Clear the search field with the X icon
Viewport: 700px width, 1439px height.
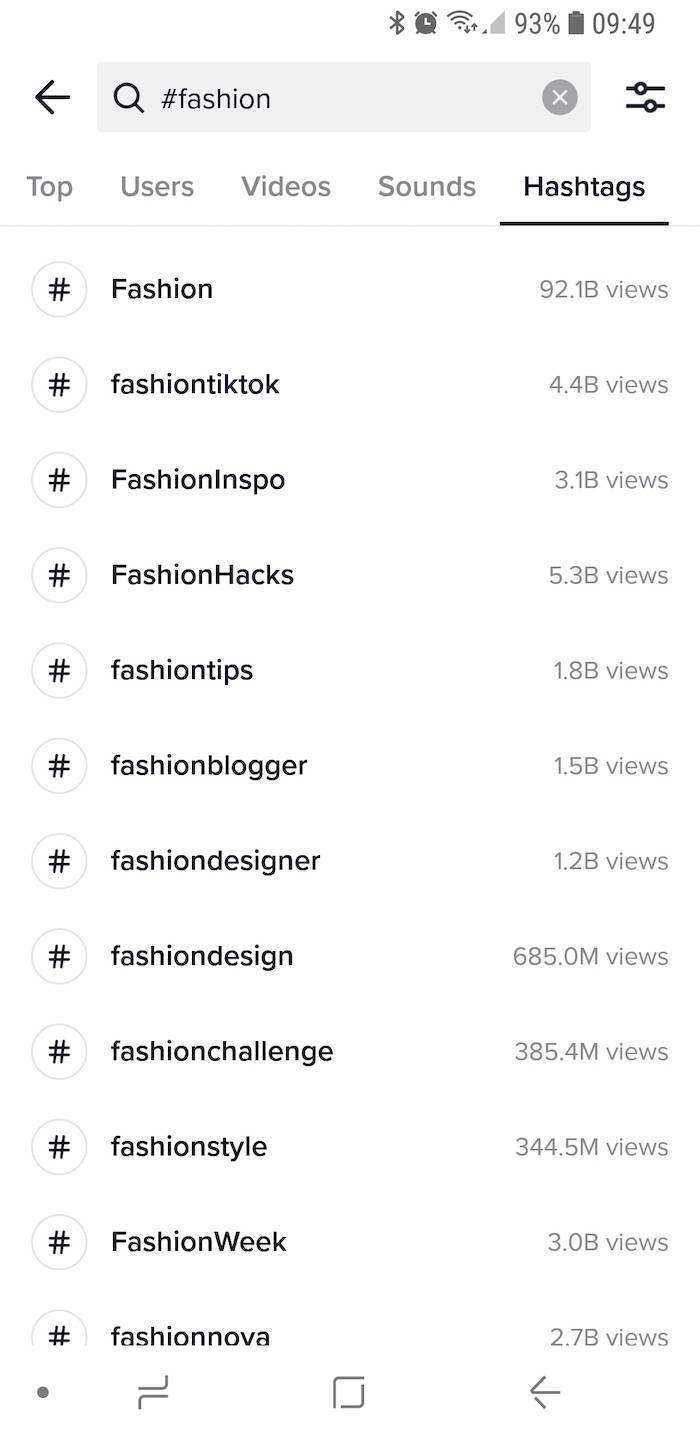[x=560, y=97]
